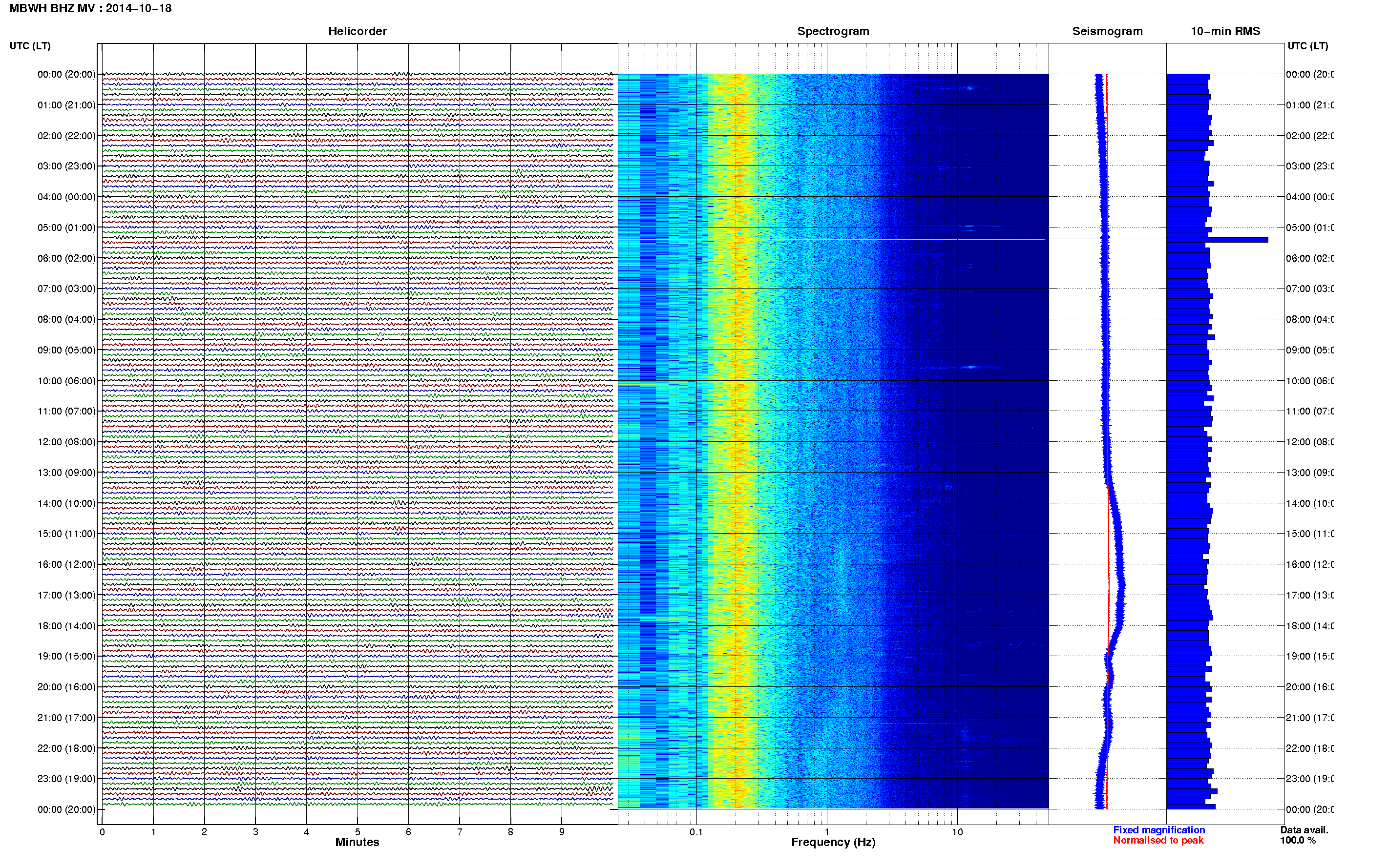Click the tall RMS spike bar near 05:20
This screenshot has height=868, width=1389.
1217,240
